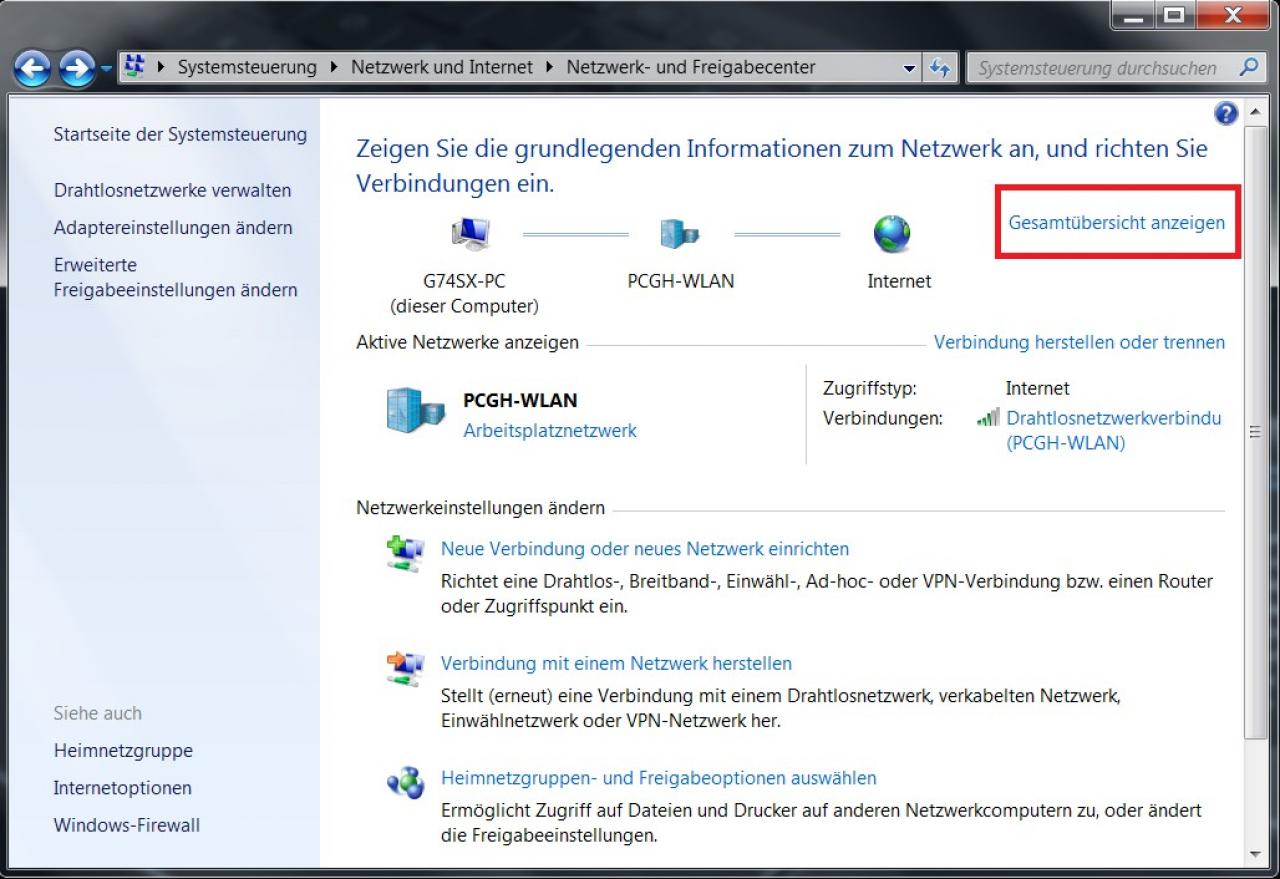Go back with the Back arrow button

tap(33, 68)
